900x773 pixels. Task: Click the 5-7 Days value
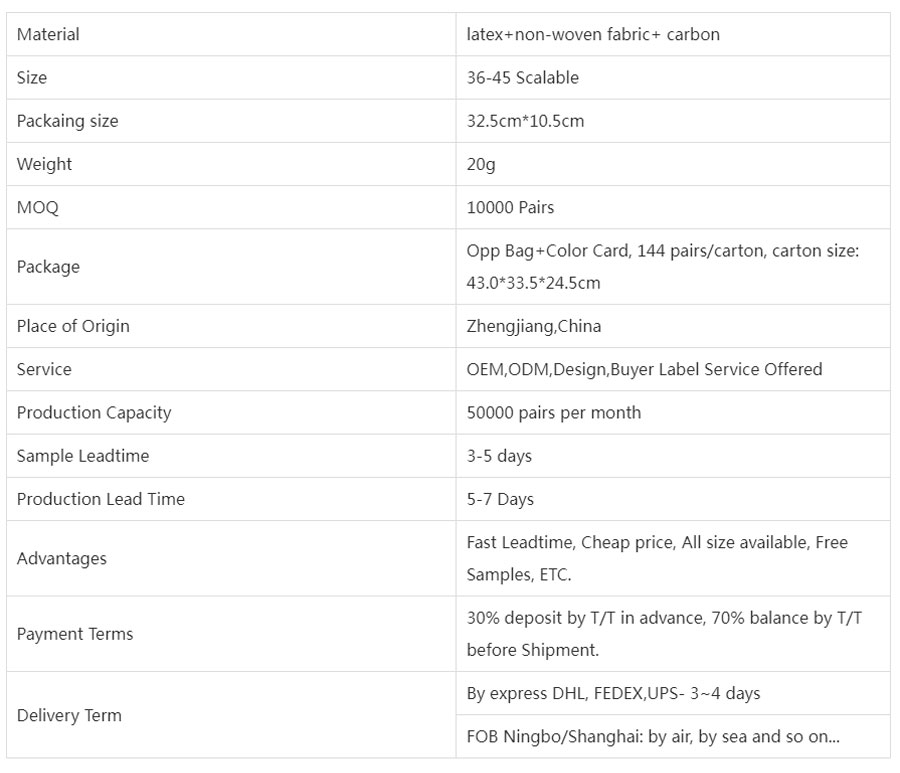click(x=500, y=499)
